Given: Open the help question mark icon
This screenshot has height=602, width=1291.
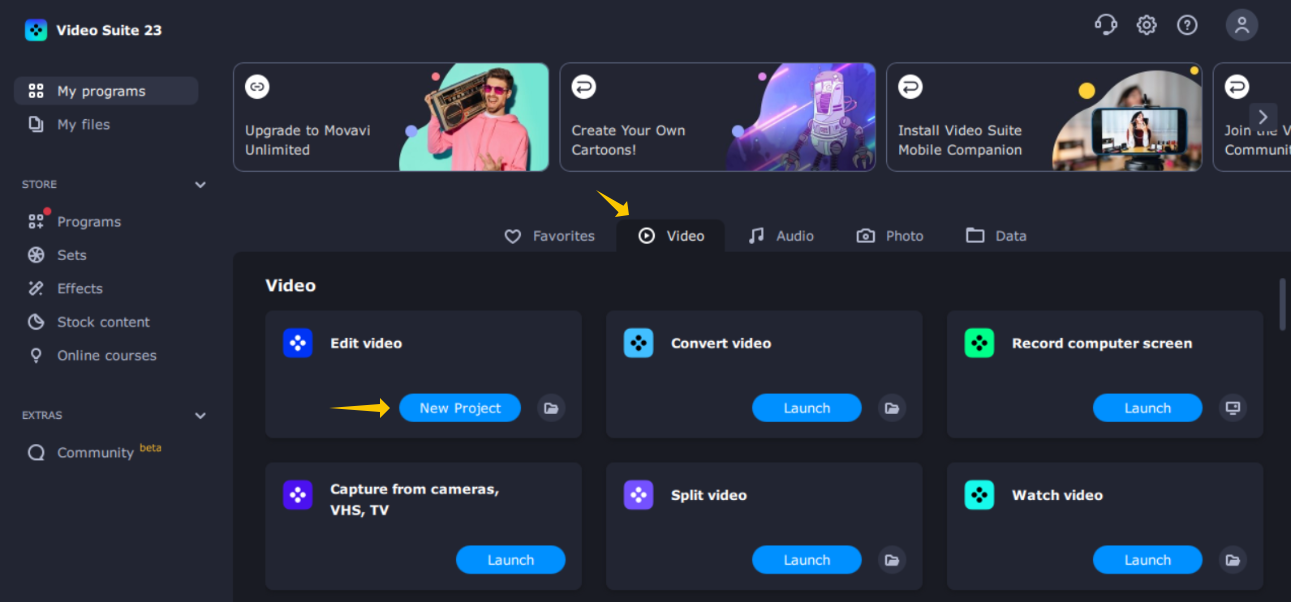Looking at the screenshot, I should tap(1187, 25).
